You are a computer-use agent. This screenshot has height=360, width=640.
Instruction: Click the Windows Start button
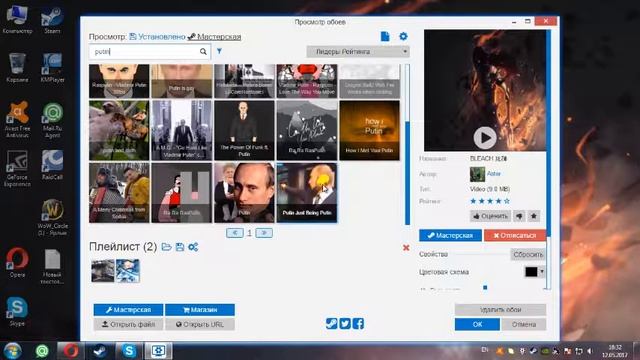[x=12, y=351]
